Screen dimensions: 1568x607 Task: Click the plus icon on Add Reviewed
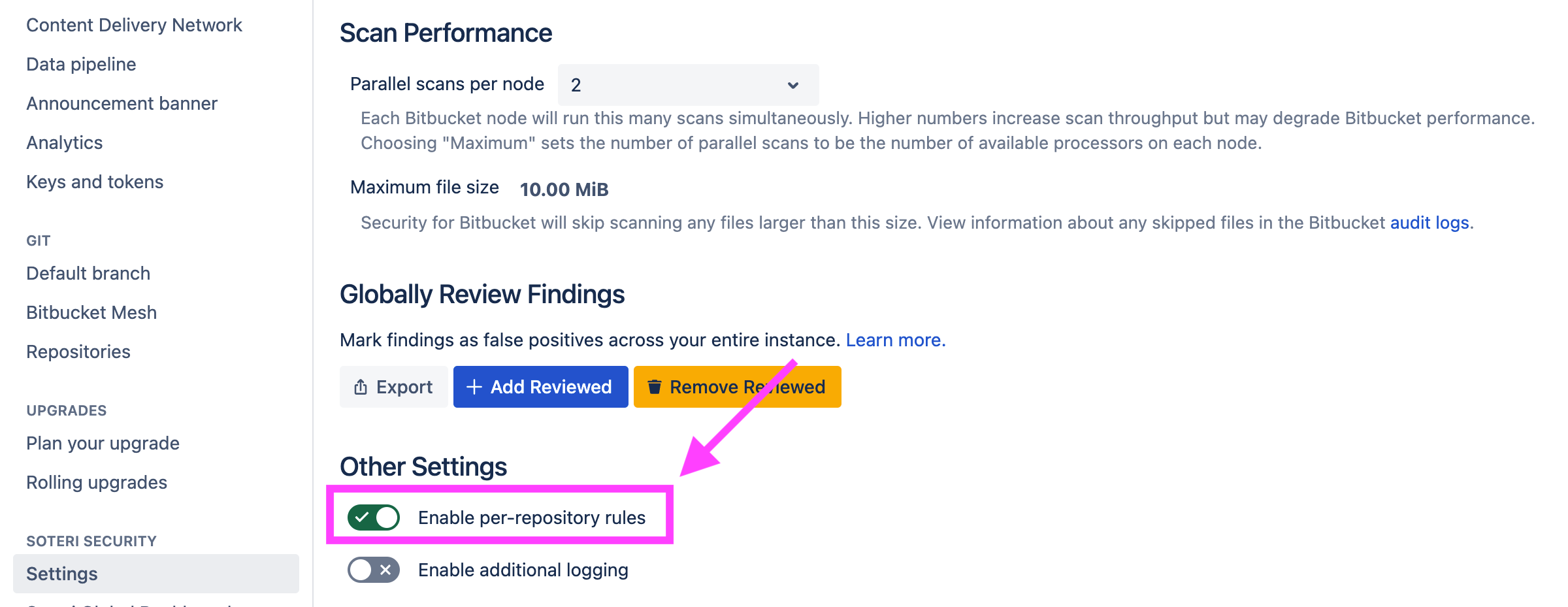pos(474,386)
